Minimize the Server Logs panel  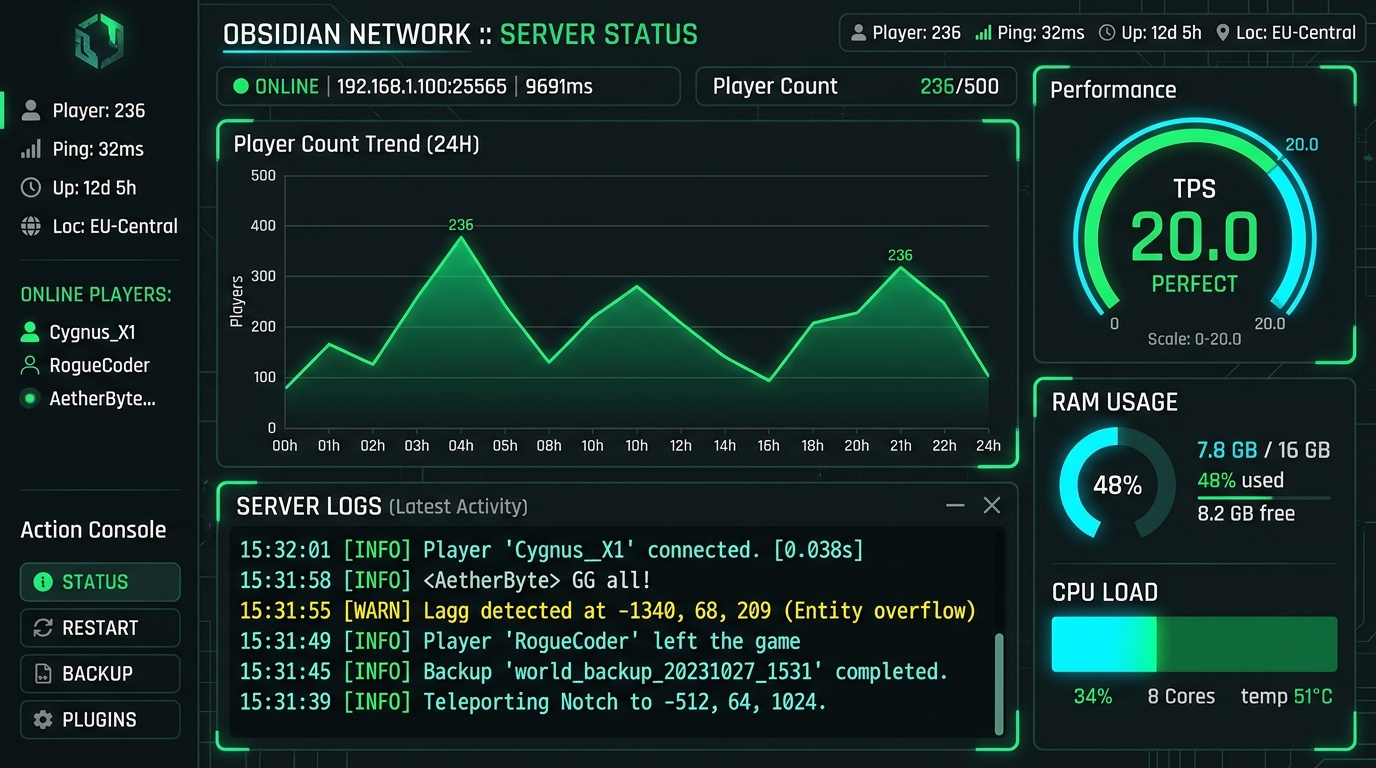(955, 506)
